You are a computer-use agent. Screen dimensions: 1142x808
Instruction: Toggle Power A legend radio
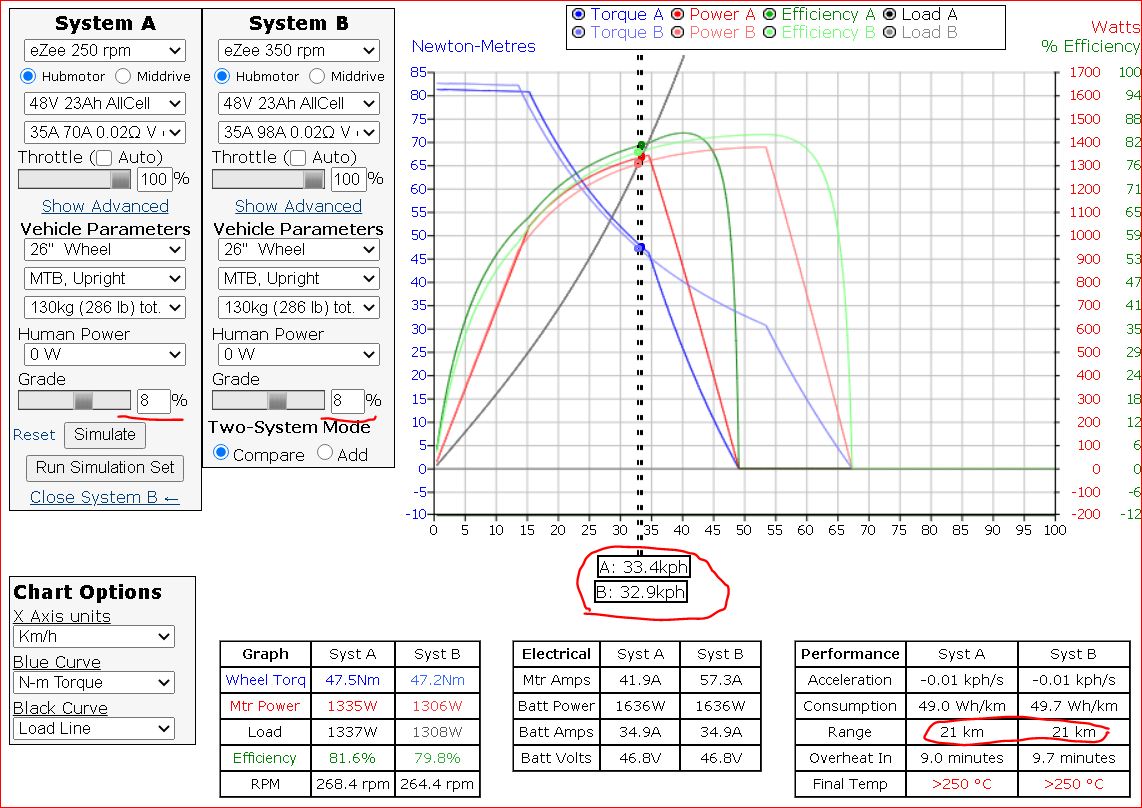[x=677, y=15]
